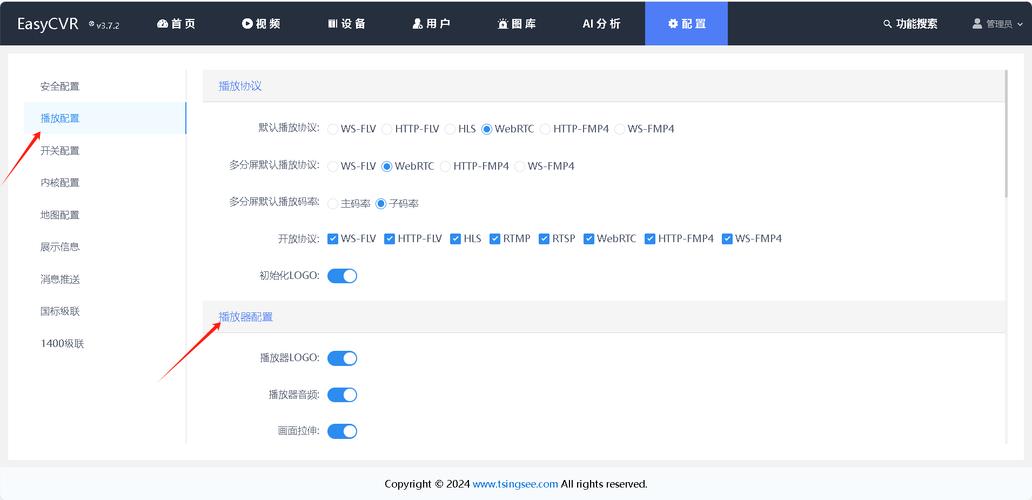
Task: Uncheck HLS in 开放协议
Action: [455, 239]
